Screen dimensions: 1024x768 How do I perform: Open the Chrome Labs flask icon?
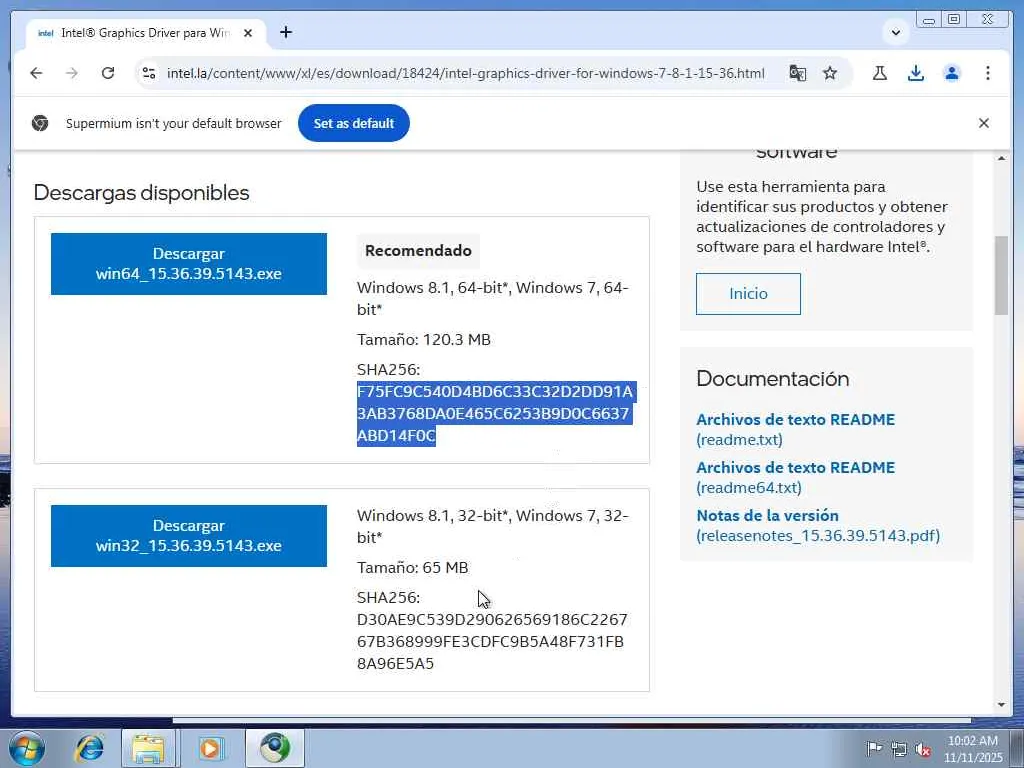[880, 73]
